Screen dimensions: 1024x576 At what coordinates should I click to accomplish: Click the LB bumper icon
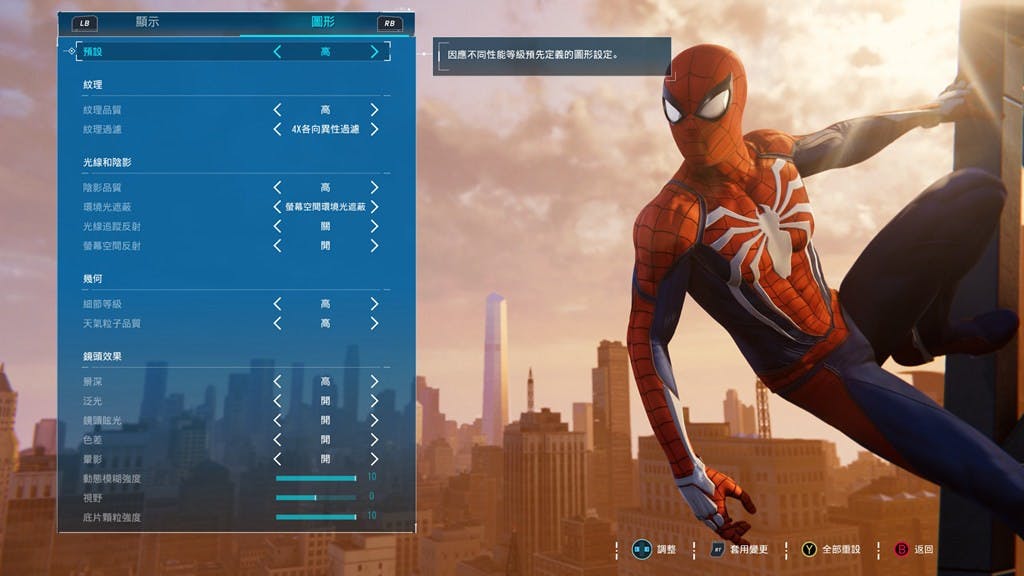[x=85, y=24]
